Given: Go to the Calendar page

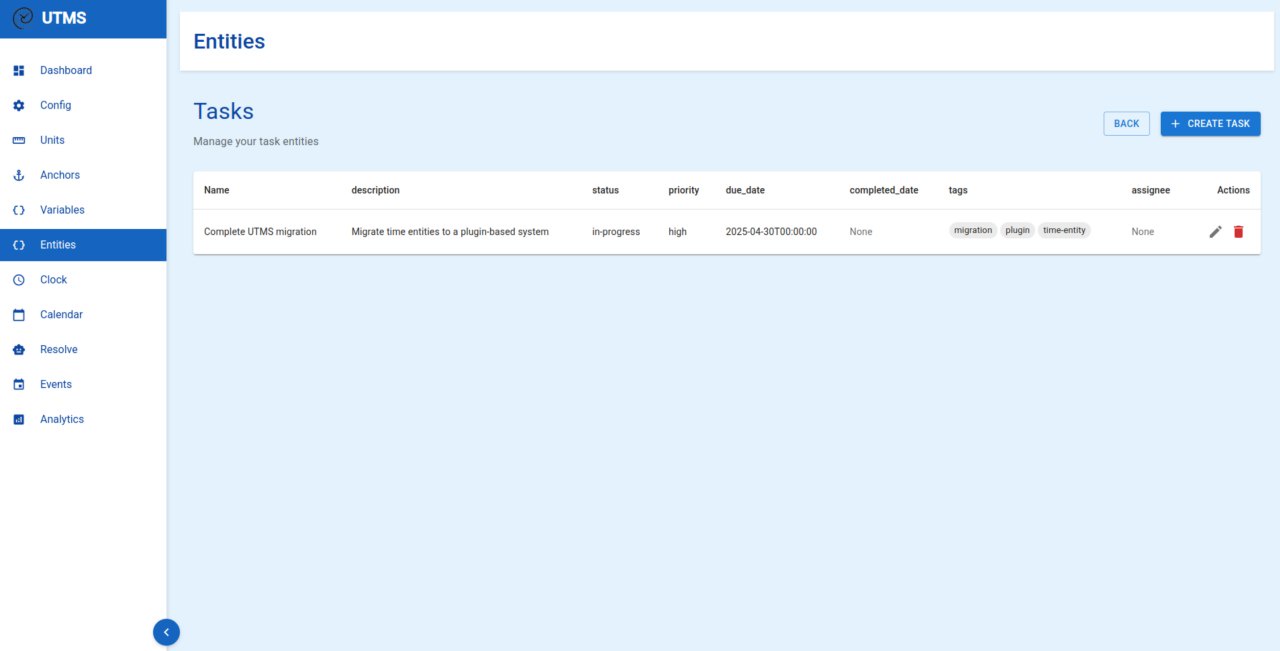Looking at the screenshot, I should click(61, 315).
